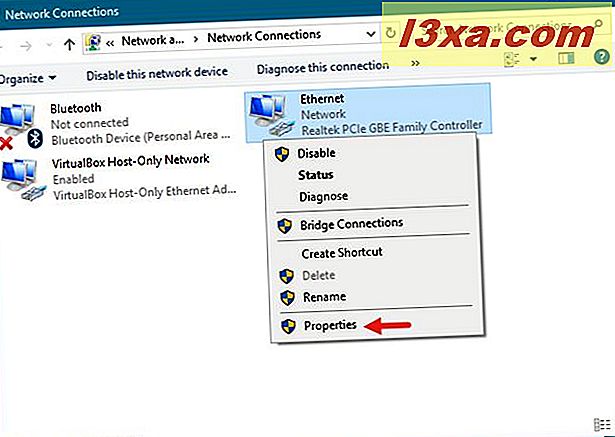615x437 pixels.
Task: Open the address bar history dropdown
Action: click(371, 35)
